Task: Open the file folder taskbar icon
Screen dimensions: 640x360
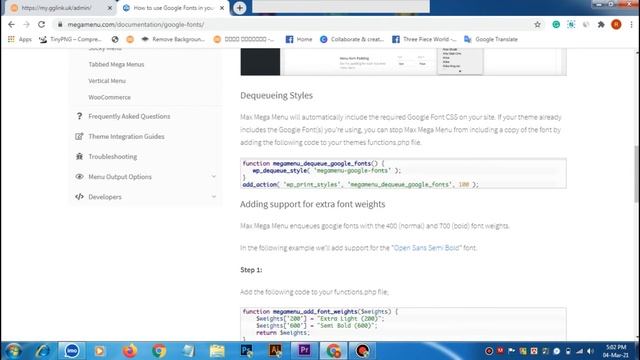Action: 217,351
